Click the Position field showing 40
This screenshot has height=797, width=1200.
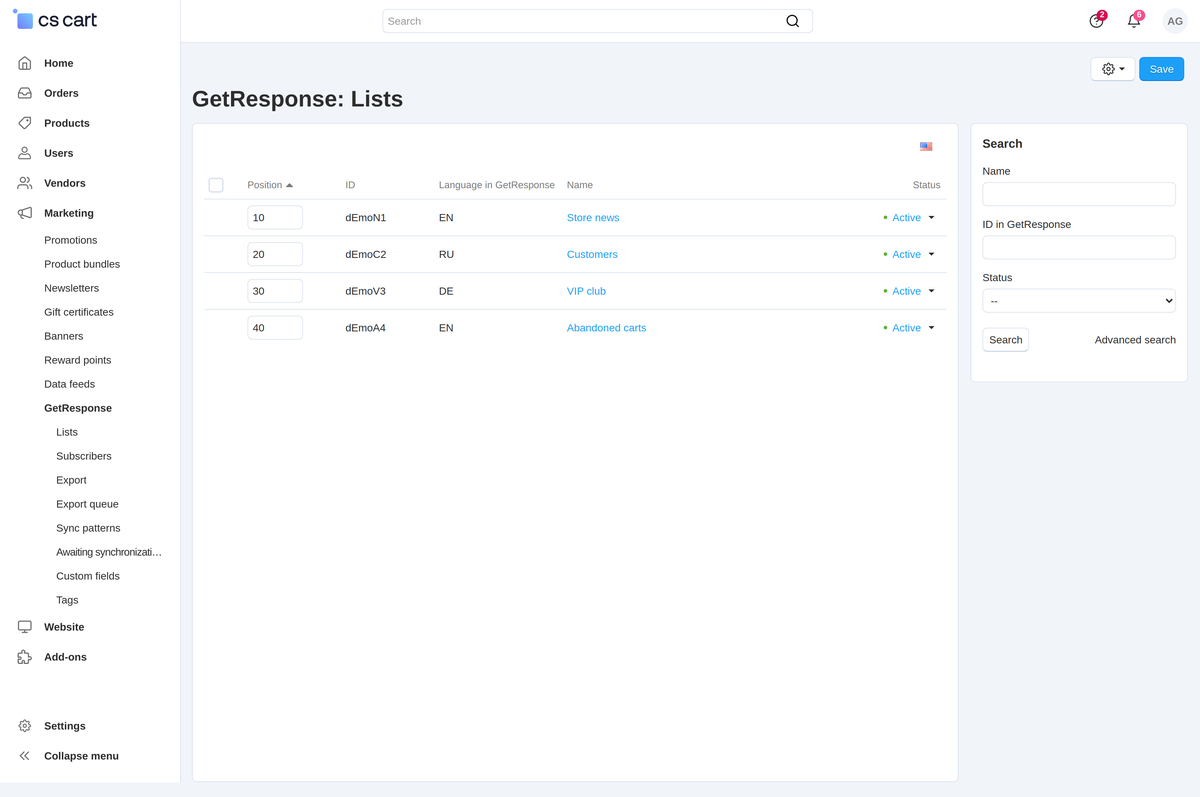click(275, 328)
